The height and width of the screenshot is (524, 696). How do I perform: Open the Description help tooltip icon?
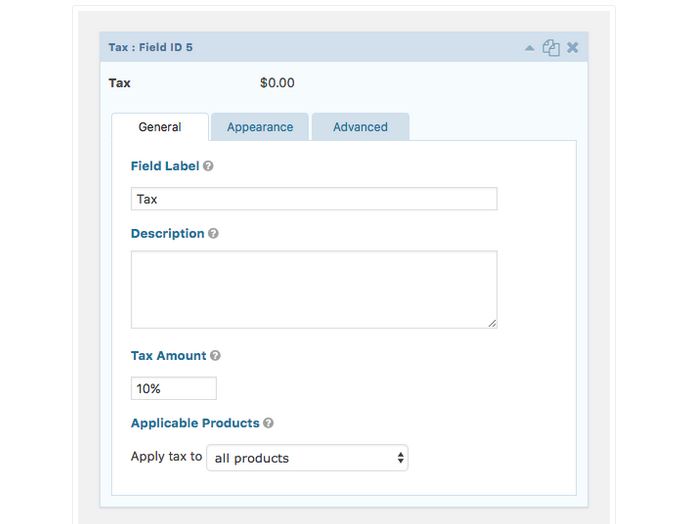pos(213,233)
